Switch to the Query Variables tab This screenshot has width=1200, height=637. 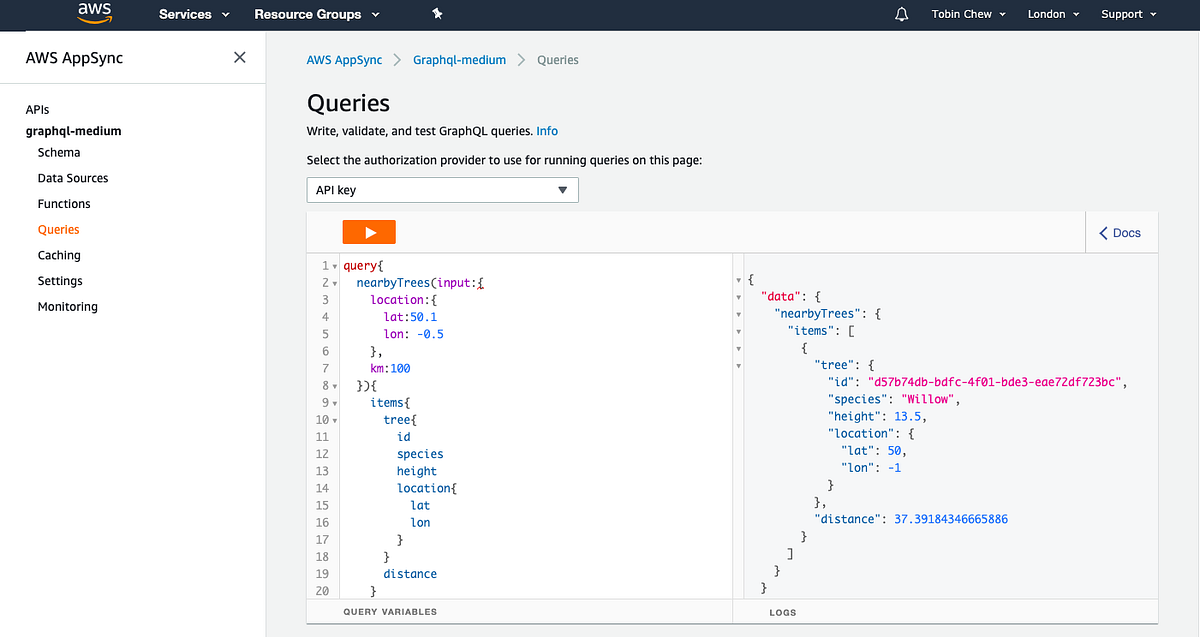click(x=390, y=611)
